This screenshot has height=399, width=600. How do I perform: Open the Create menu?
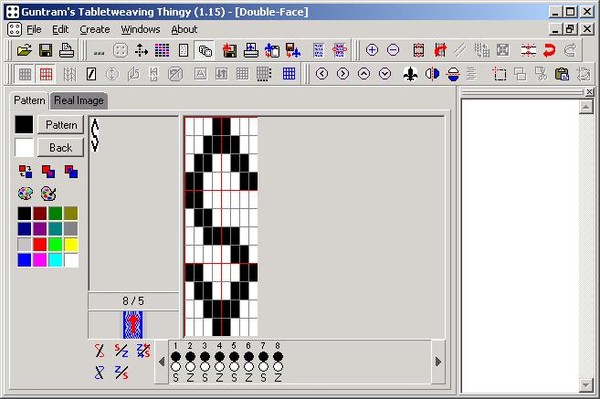click(x=95, y=29)
